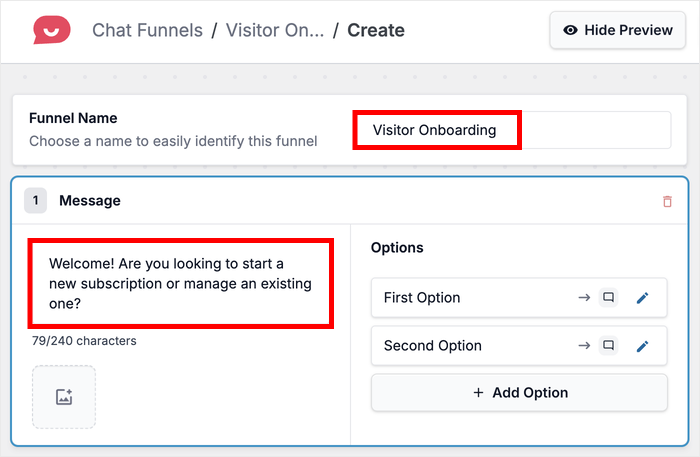Click the Message step header title
The height and width of the screenshot is (457, 700).
pyautogui.click(x=90, y=201)
